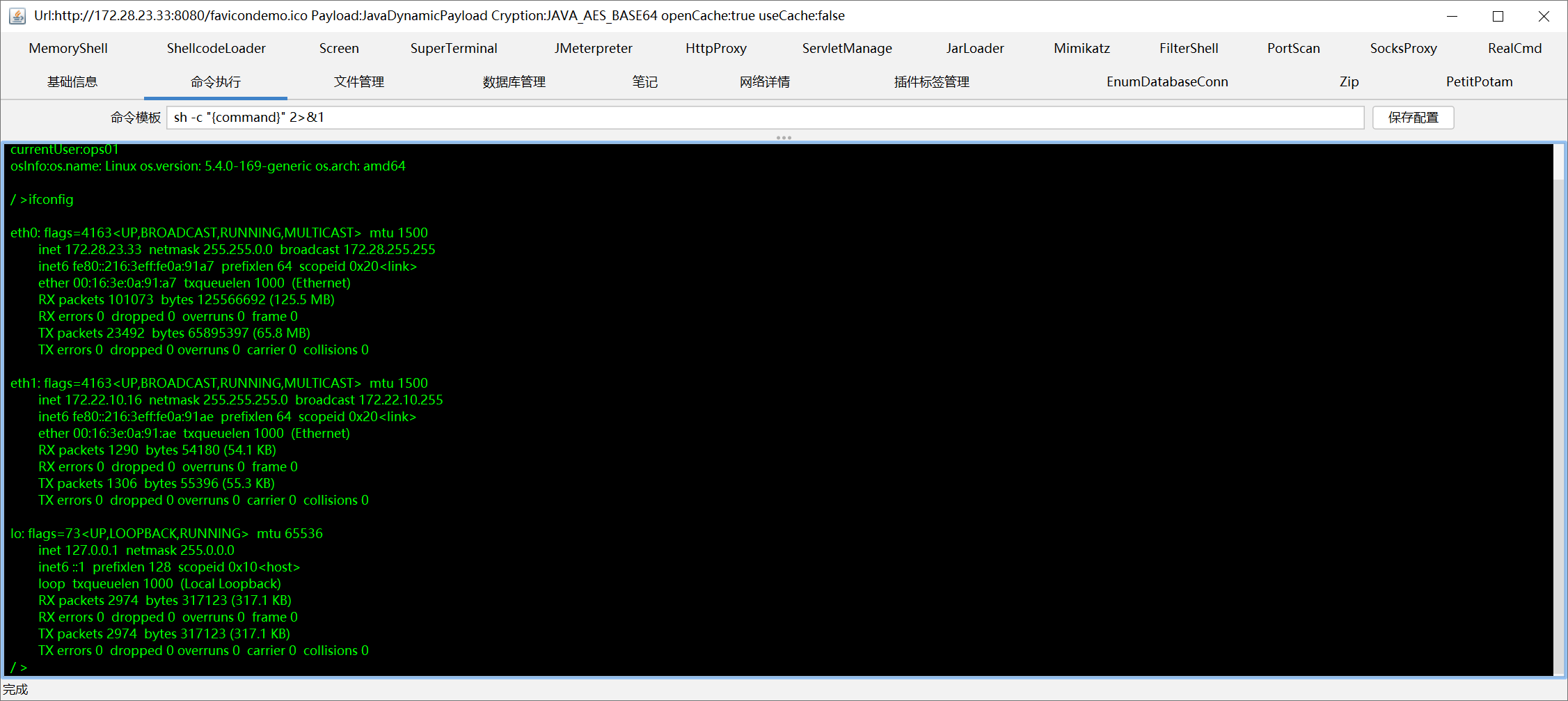Click the 'ether 00:16:3e:0a:91:ae' line
Screen dimensions: 1568x701
(194, 433)
